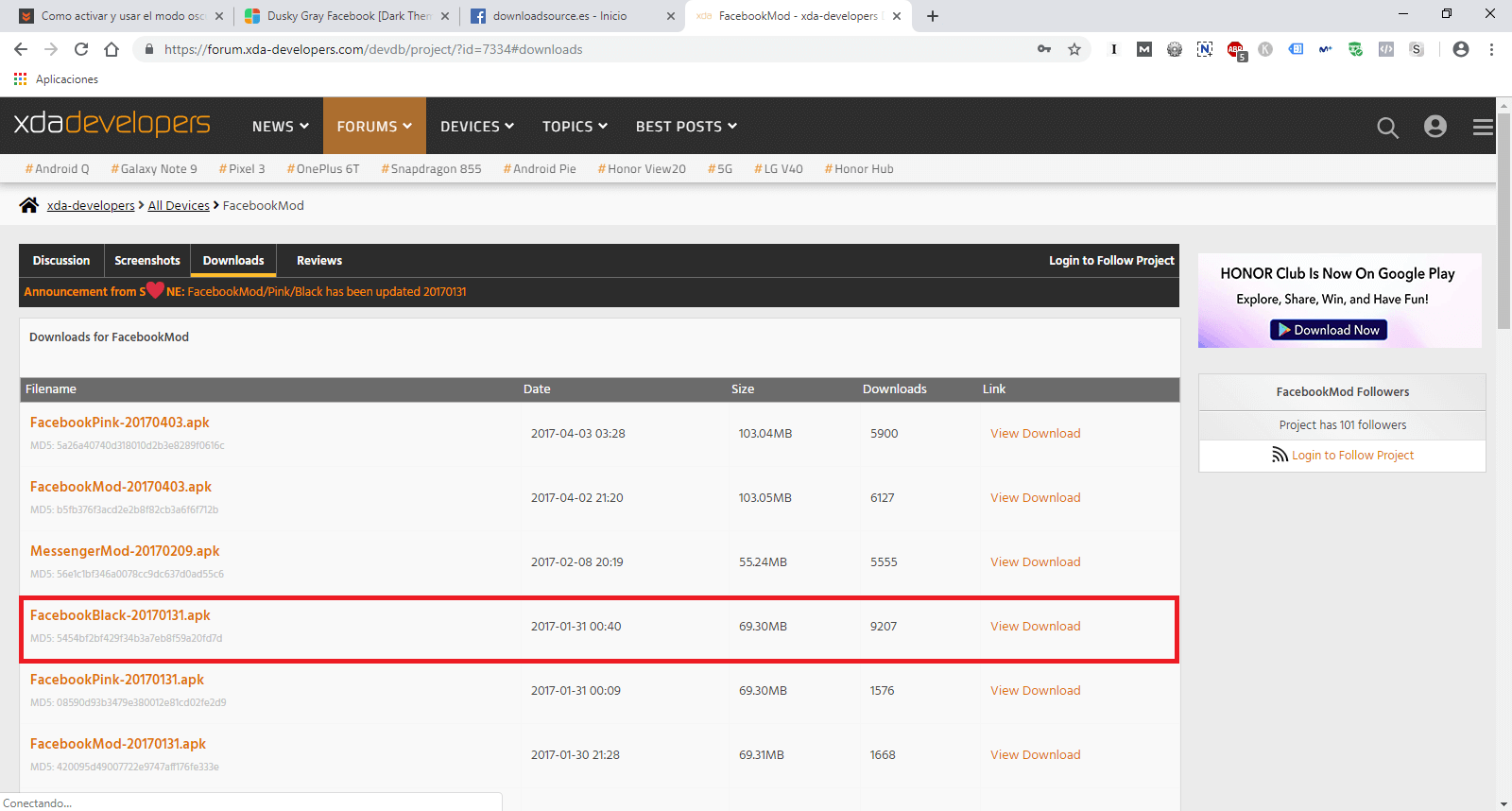The height and width of the screenshot is (811, 1512).
Task: Click the browser forward arrow
Action: coord(51,49)
